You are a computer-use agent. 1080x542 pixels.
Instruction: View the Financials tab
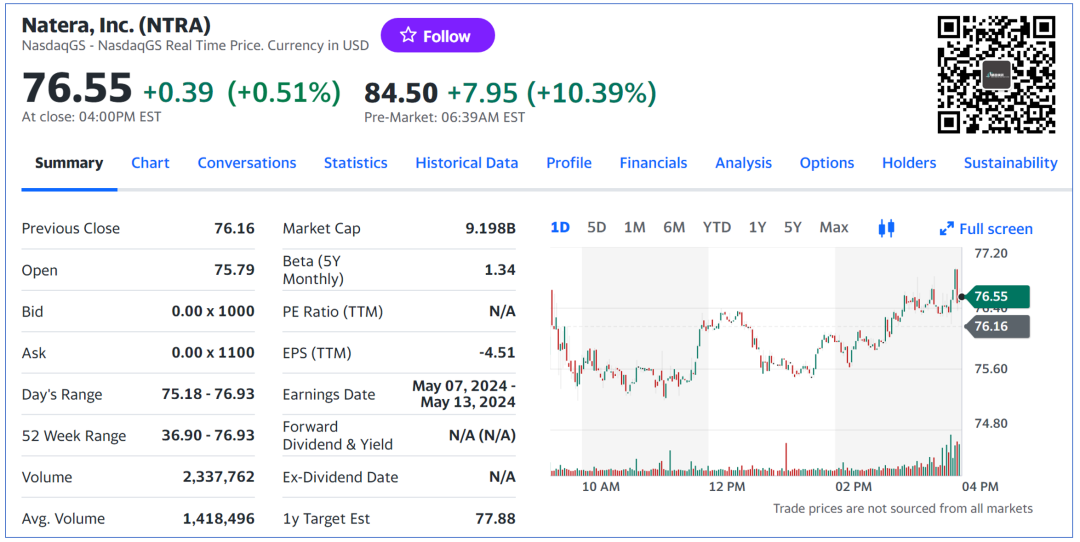click(653, 163)
